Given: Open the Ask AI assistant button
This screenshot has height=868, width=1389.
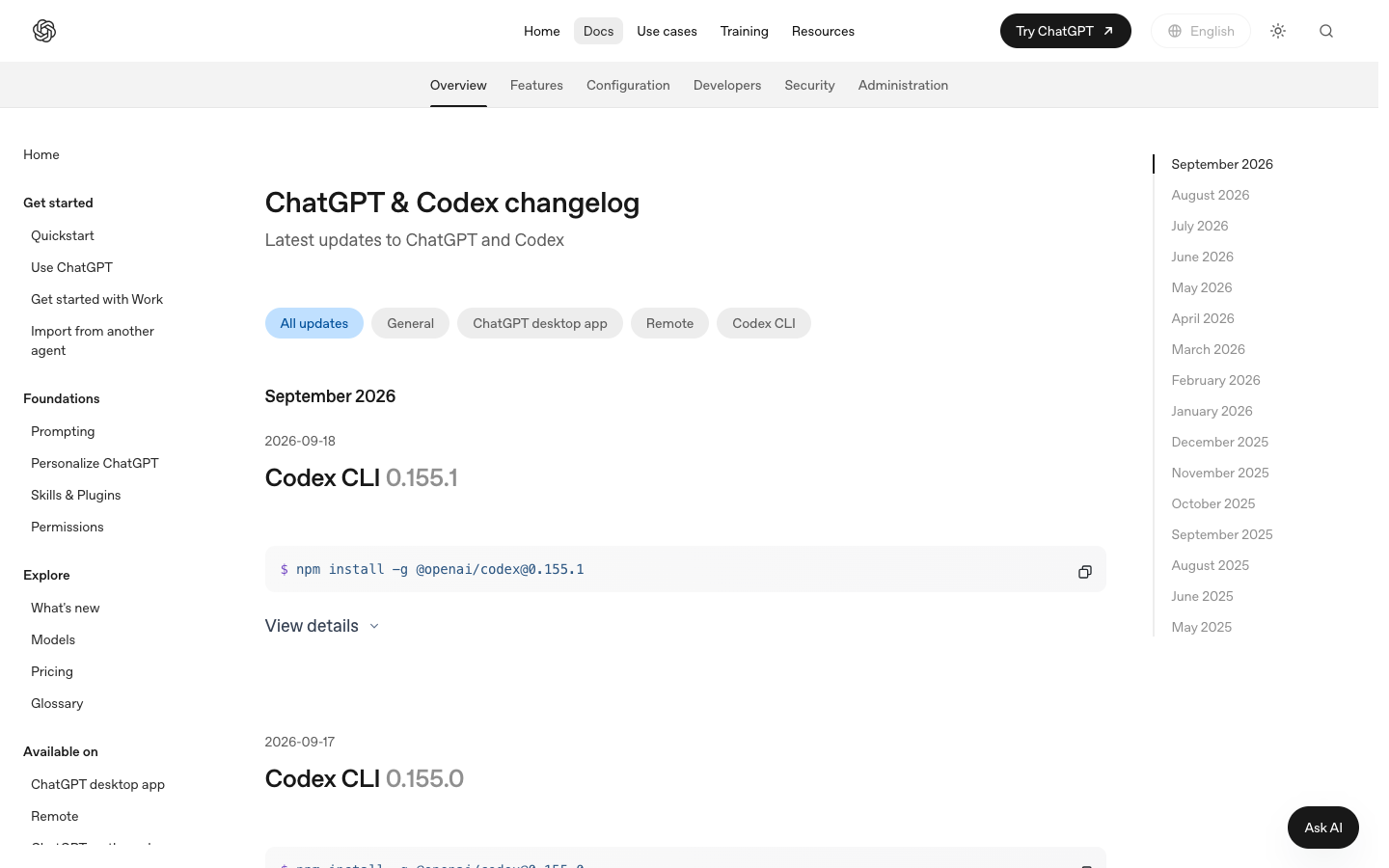Looking at the screenshot, I should click(1322, 827).
